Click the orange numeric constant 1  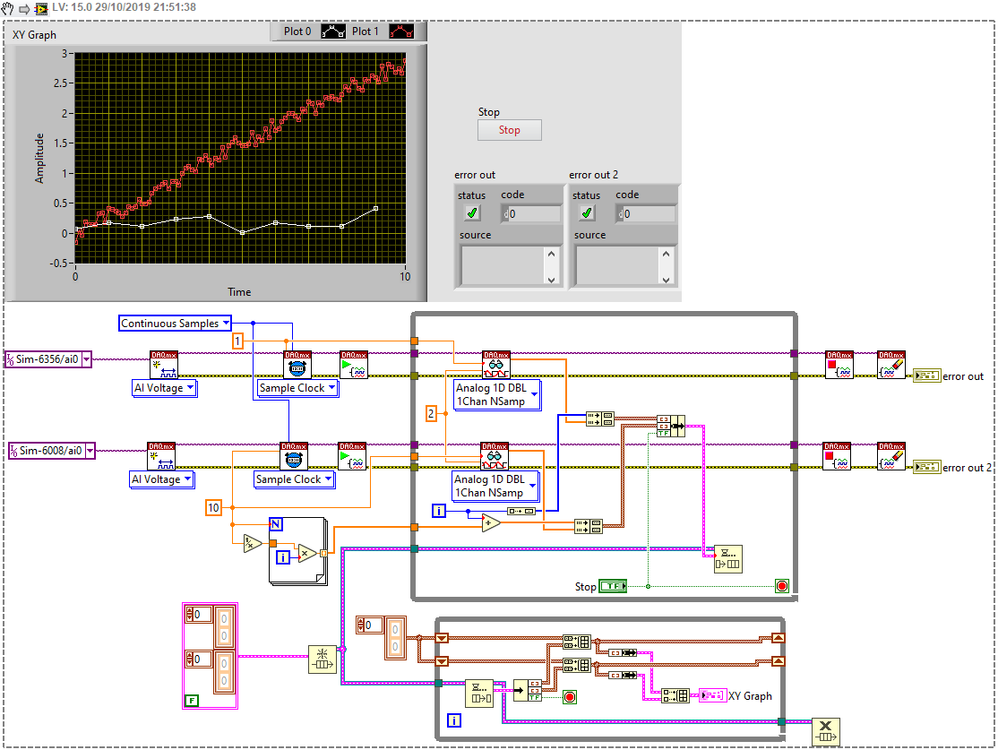(x=237, y=341)
